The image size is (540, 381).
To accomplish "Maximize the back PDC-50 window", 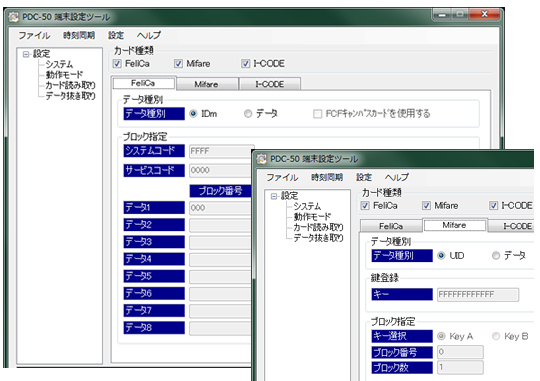I will click(460, 14).
